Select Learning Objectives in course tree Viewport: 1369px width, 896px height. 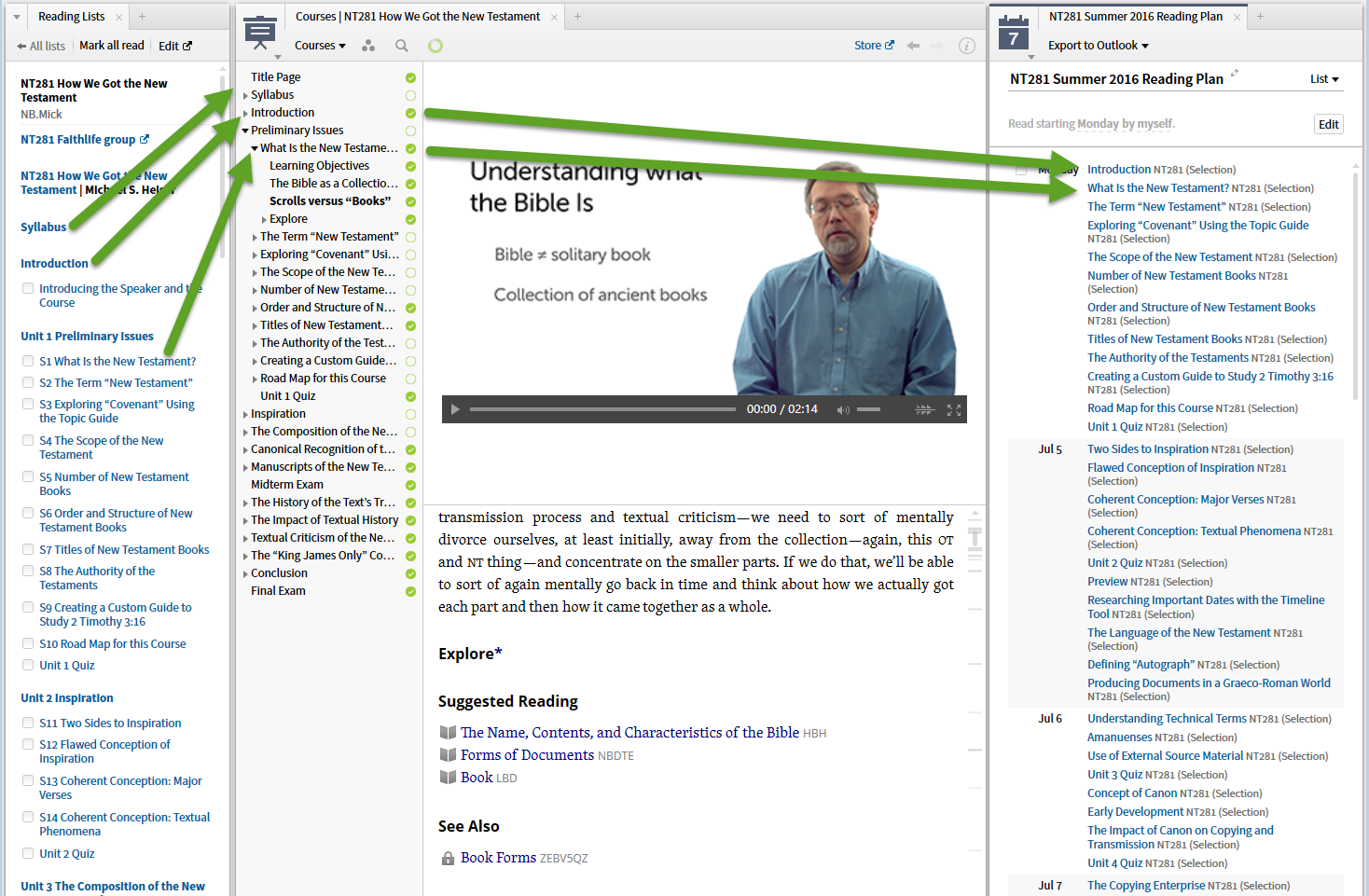(x=319, y=166)
